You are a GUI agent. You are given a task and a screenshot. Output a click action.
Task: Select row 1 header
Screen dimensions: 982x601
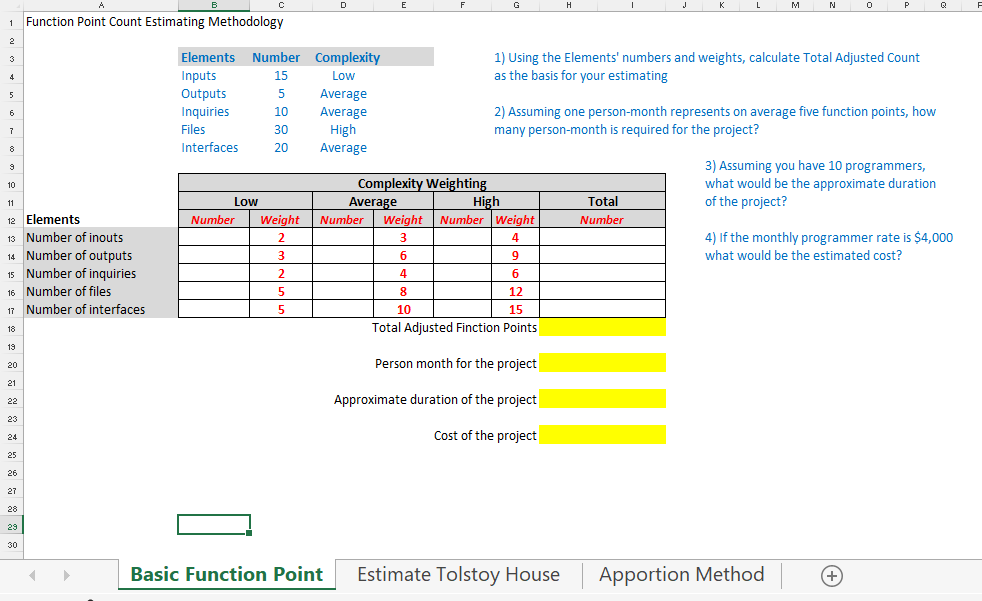pyautogui.click(x=10, y=21)
